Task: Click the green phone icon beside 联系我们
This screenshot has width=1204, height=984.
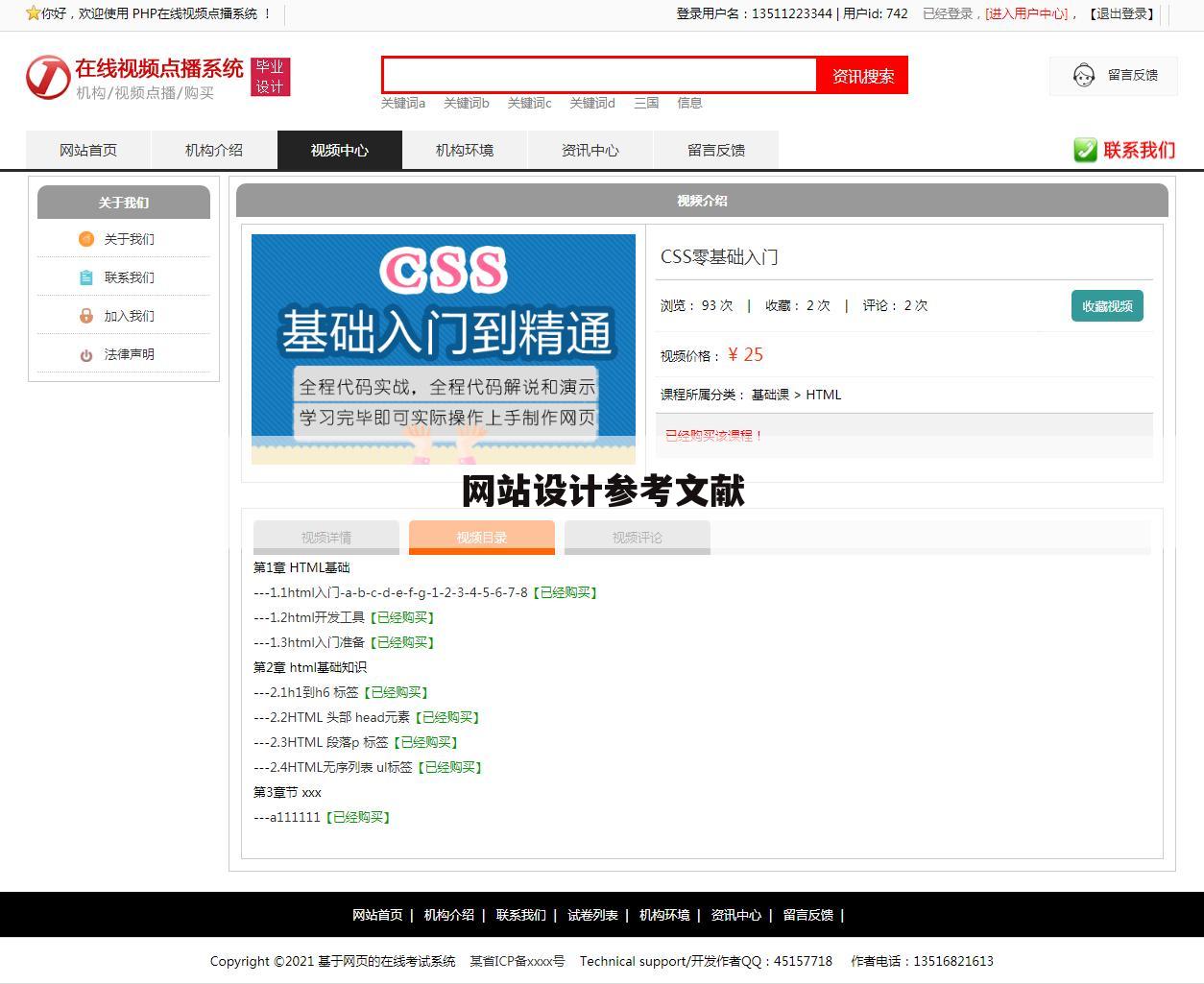Action: (x=1085, y=150)
